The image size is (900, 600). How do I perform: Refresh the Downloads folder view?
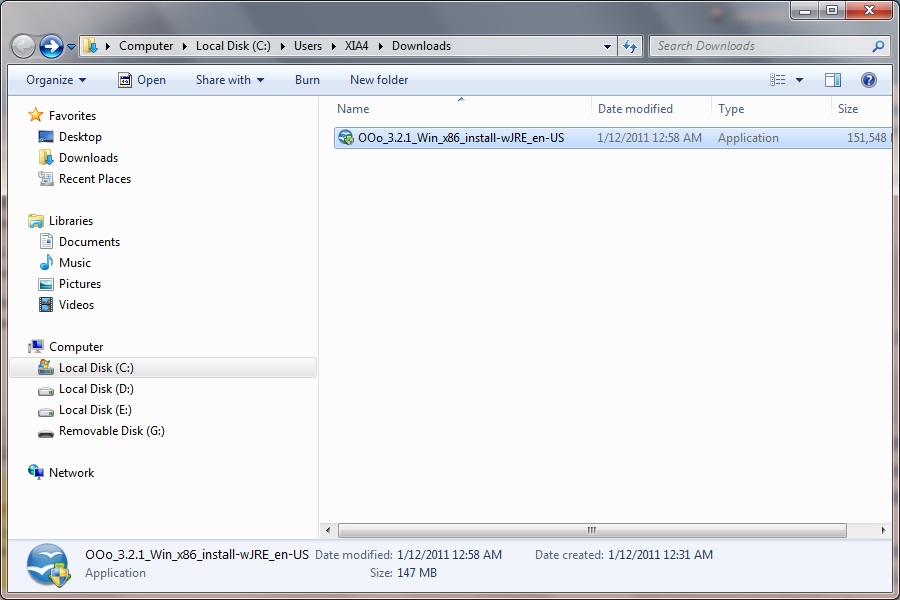click(x=630, y=47)
